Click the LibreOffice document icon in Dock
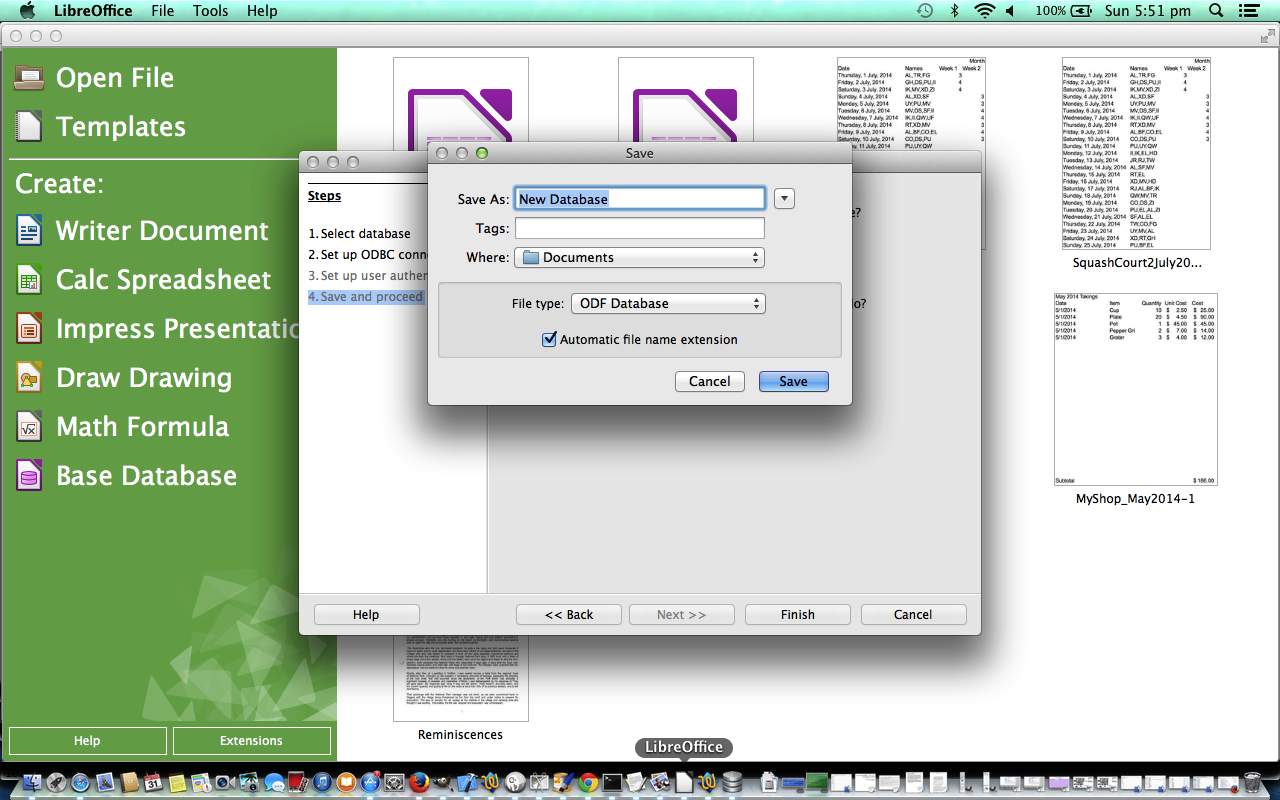This screenshot has height=800, width=1280. pyautogui.click(x=684, y=782)
